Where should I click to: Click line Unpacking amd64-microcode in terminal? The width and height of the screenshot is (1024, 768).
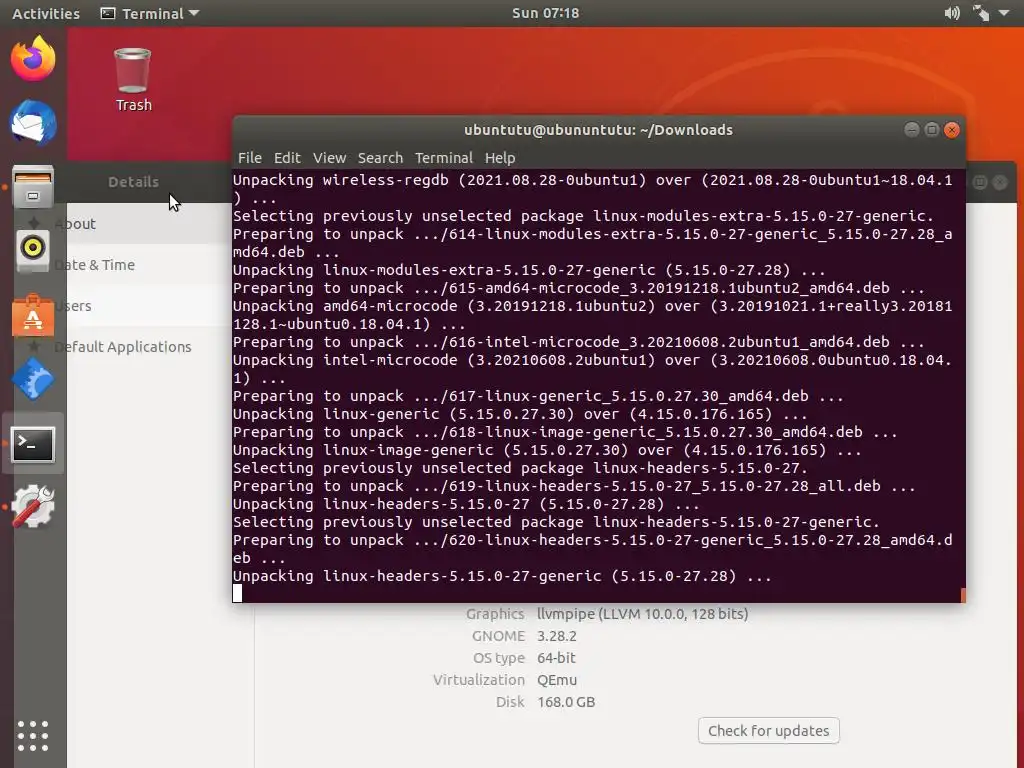(593, 315)
